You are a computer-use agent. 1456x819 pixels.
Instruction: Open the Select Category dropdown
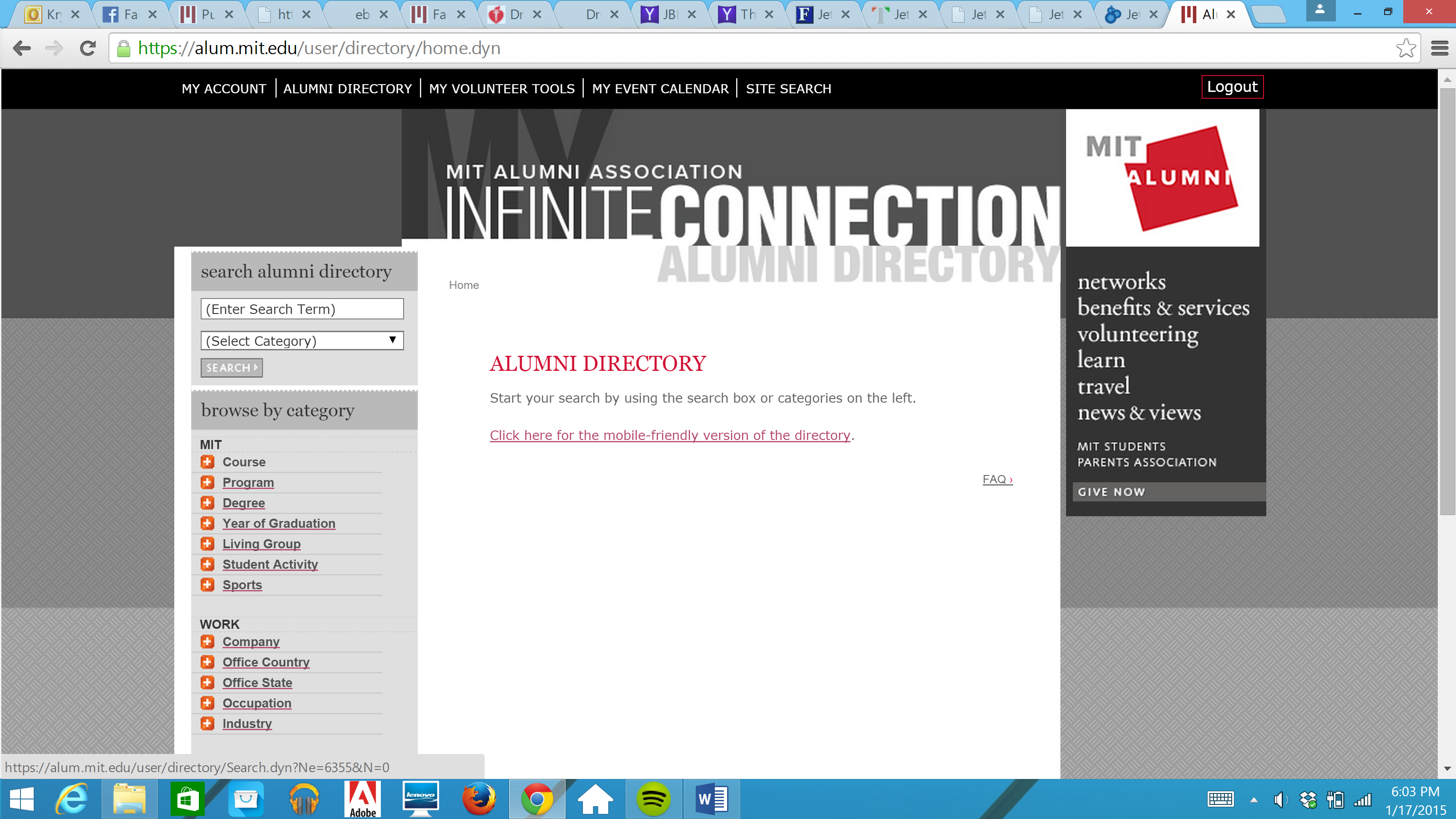[x=302, y=340]
